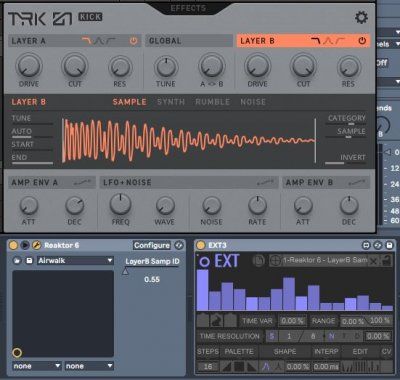Open the first 'none' dropdown
This screenshot has height=380, width=400.
pyautogui.click(x=37, y=366)
